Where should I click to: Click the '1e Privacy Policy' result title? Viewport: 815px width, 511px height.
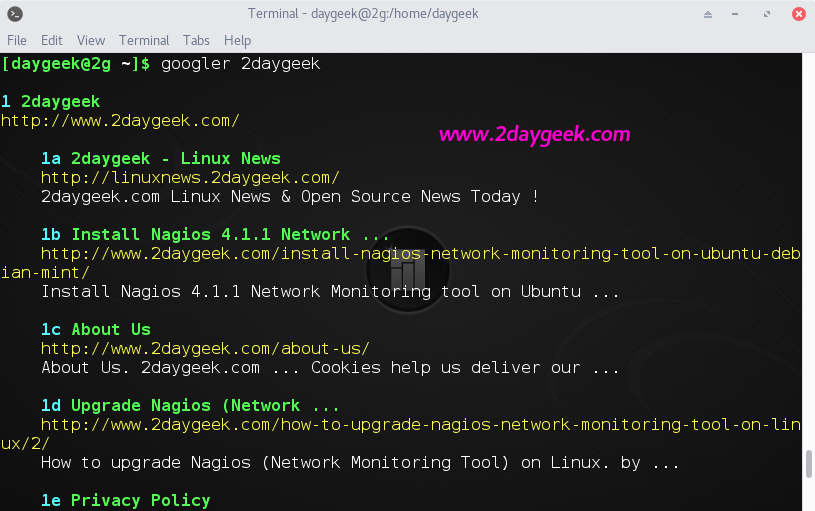pos(126,501)
